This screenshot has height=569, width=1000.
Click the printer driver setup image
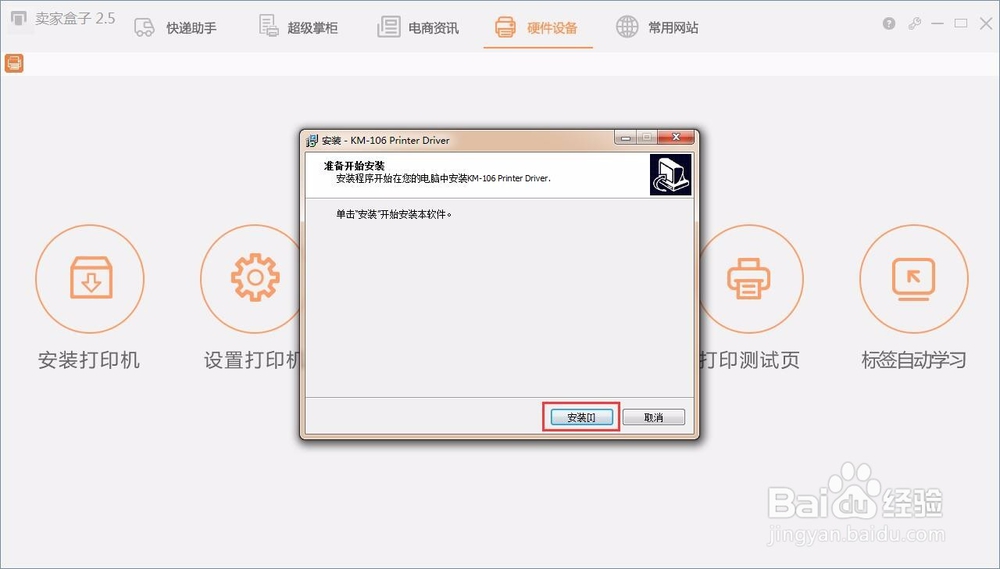670,175
